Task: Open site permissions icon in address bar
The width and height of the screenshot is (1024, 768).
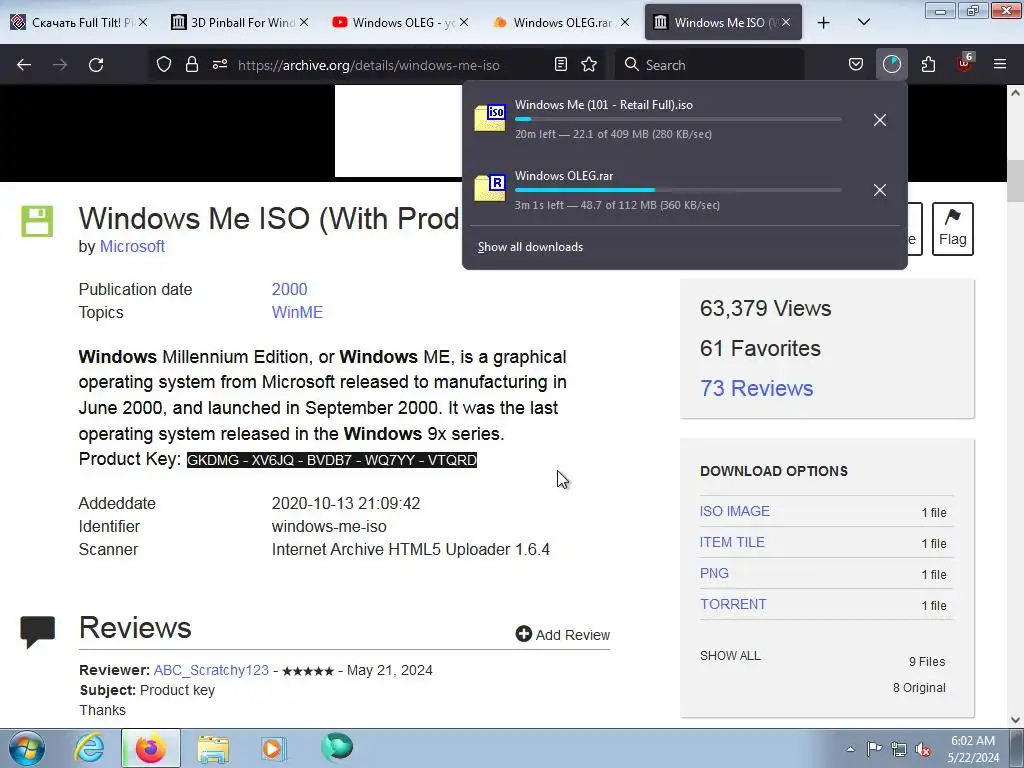Action: tap(219, 65)
